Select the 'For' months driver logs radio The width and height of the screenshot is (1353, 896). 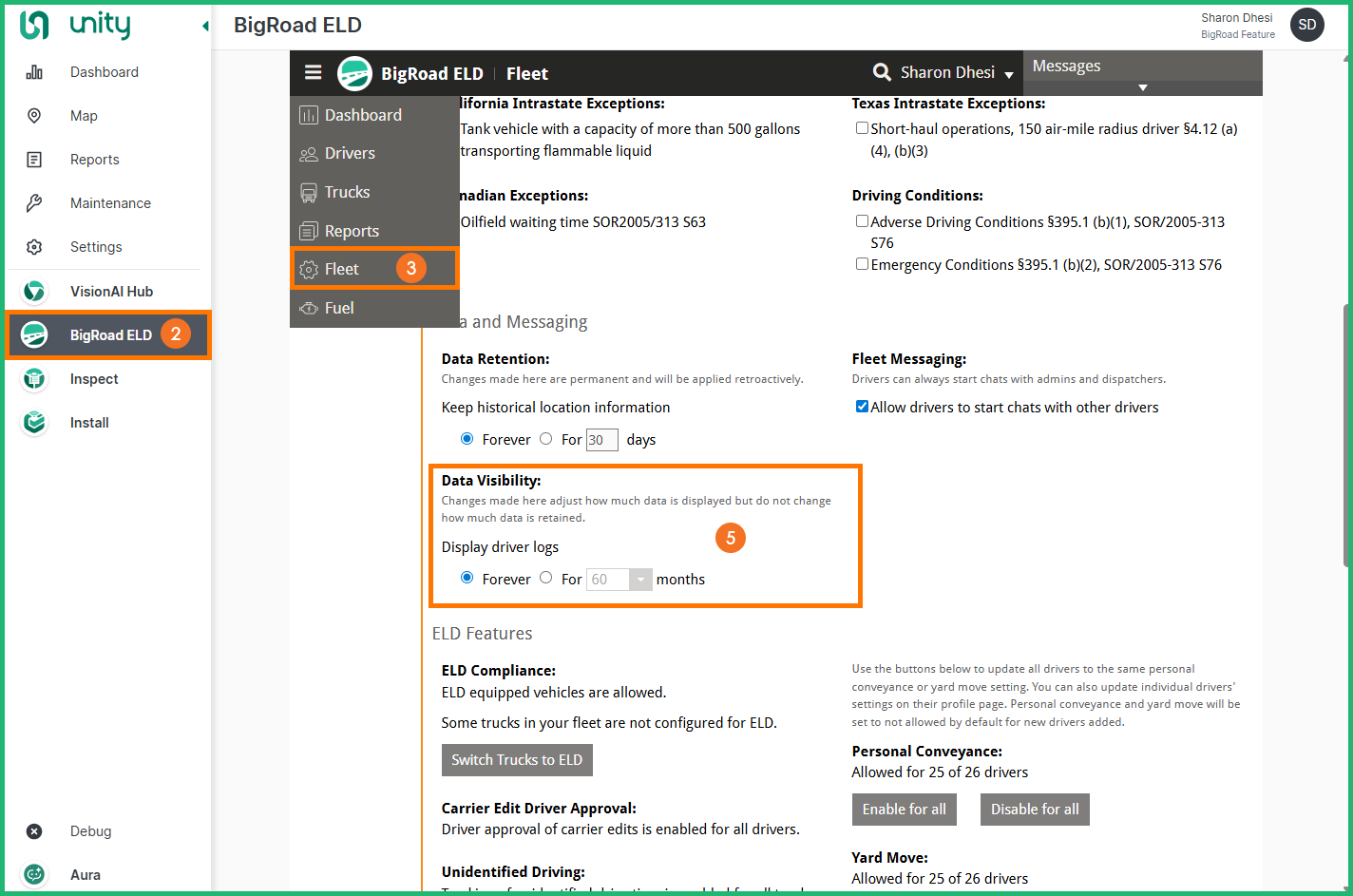(546, 578)
